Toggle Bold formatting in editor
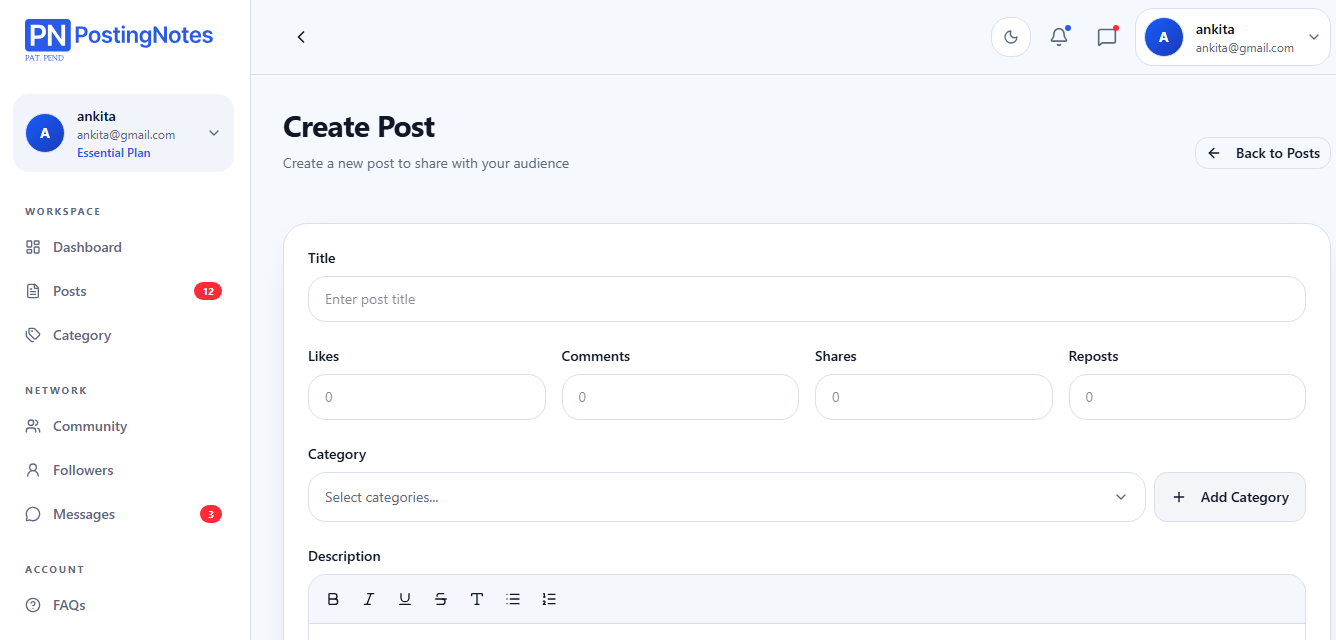 pyautogui.click(x=333, y=599)
